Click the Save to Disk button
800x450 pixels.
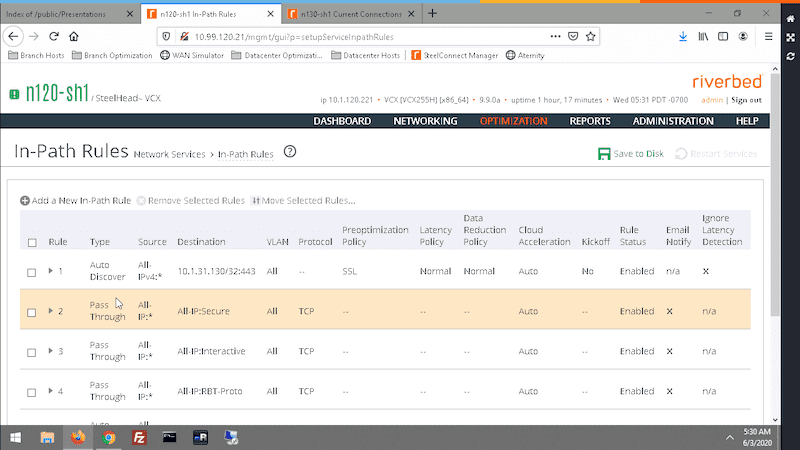(631, 154)
